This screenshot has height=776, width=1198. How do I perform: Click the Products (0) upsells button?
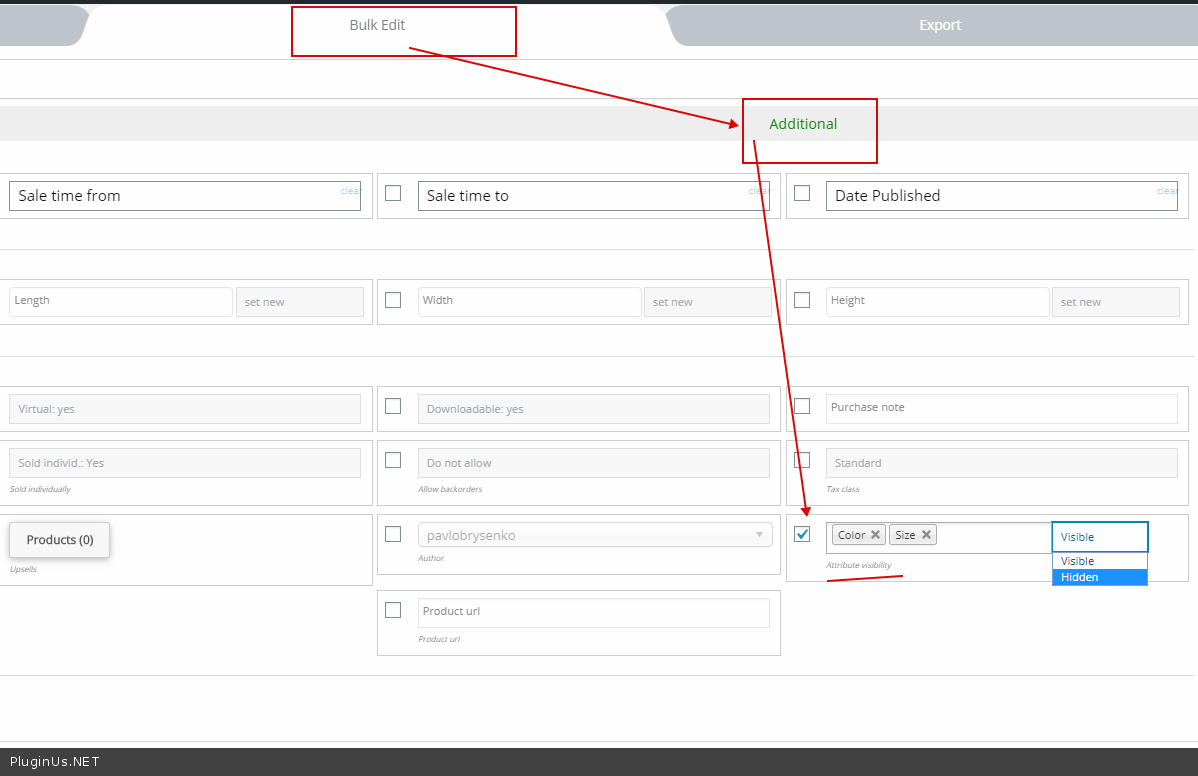click(60, 540)
